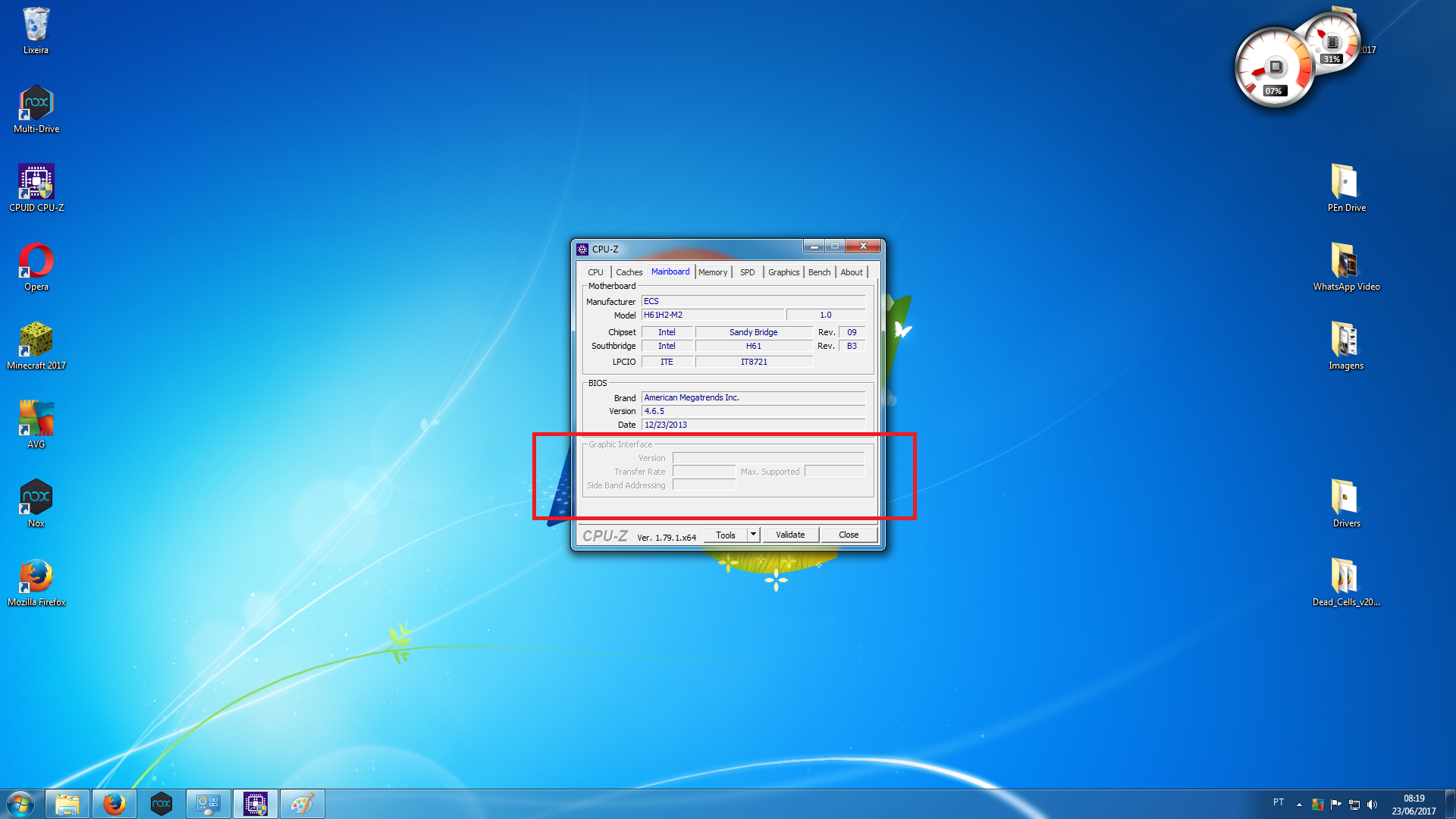Click the CPU-Z taskbar button
Viewport: 1456px width, 819px height.
(256, 804)
